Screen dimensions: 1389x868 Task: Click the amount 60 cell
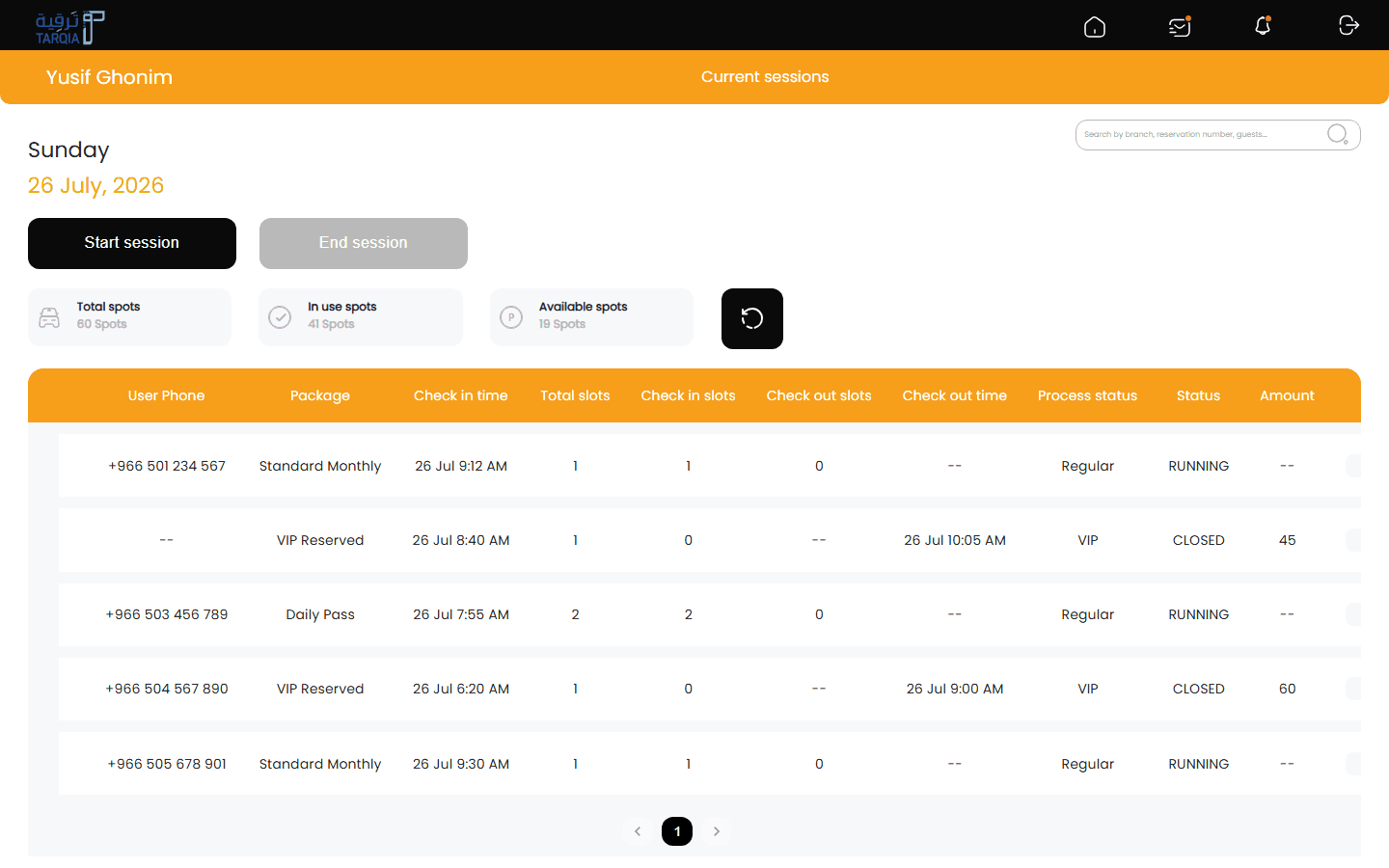1288,689
